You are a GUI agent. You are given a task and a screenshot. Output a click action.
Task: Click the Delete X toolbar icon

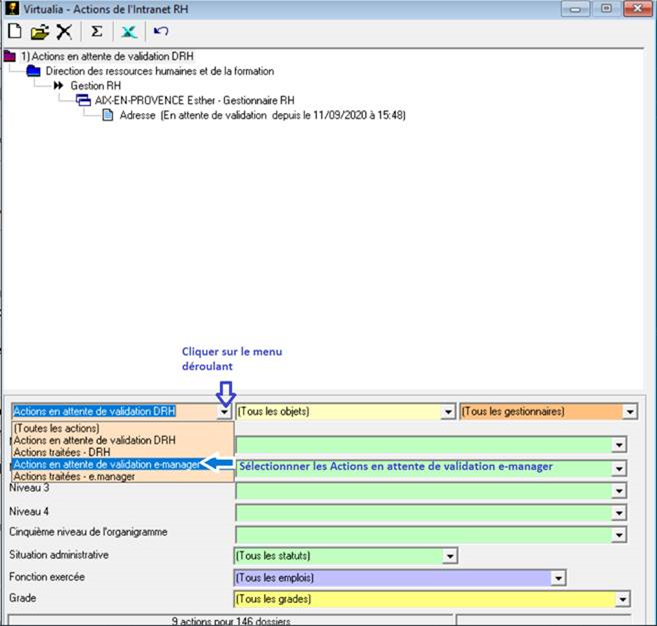(x=63, y=32)
